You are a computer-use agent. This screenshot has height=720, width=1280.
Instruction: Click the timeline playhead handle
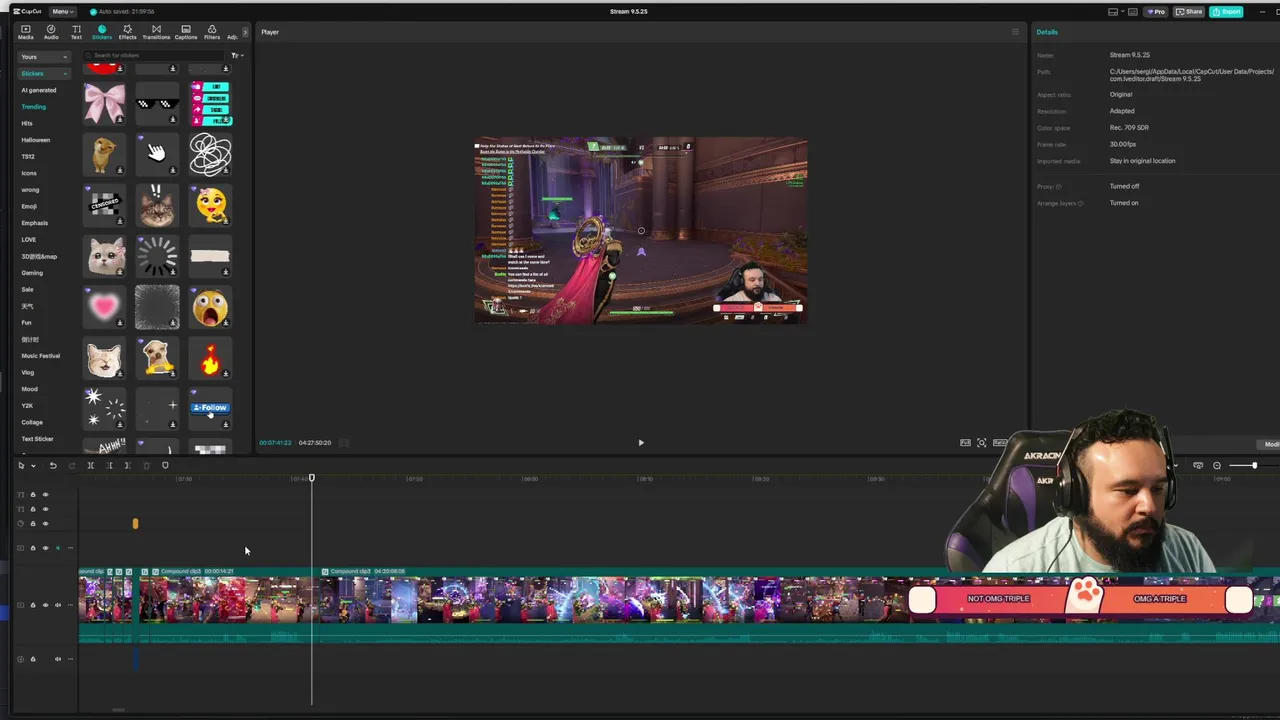311,478
